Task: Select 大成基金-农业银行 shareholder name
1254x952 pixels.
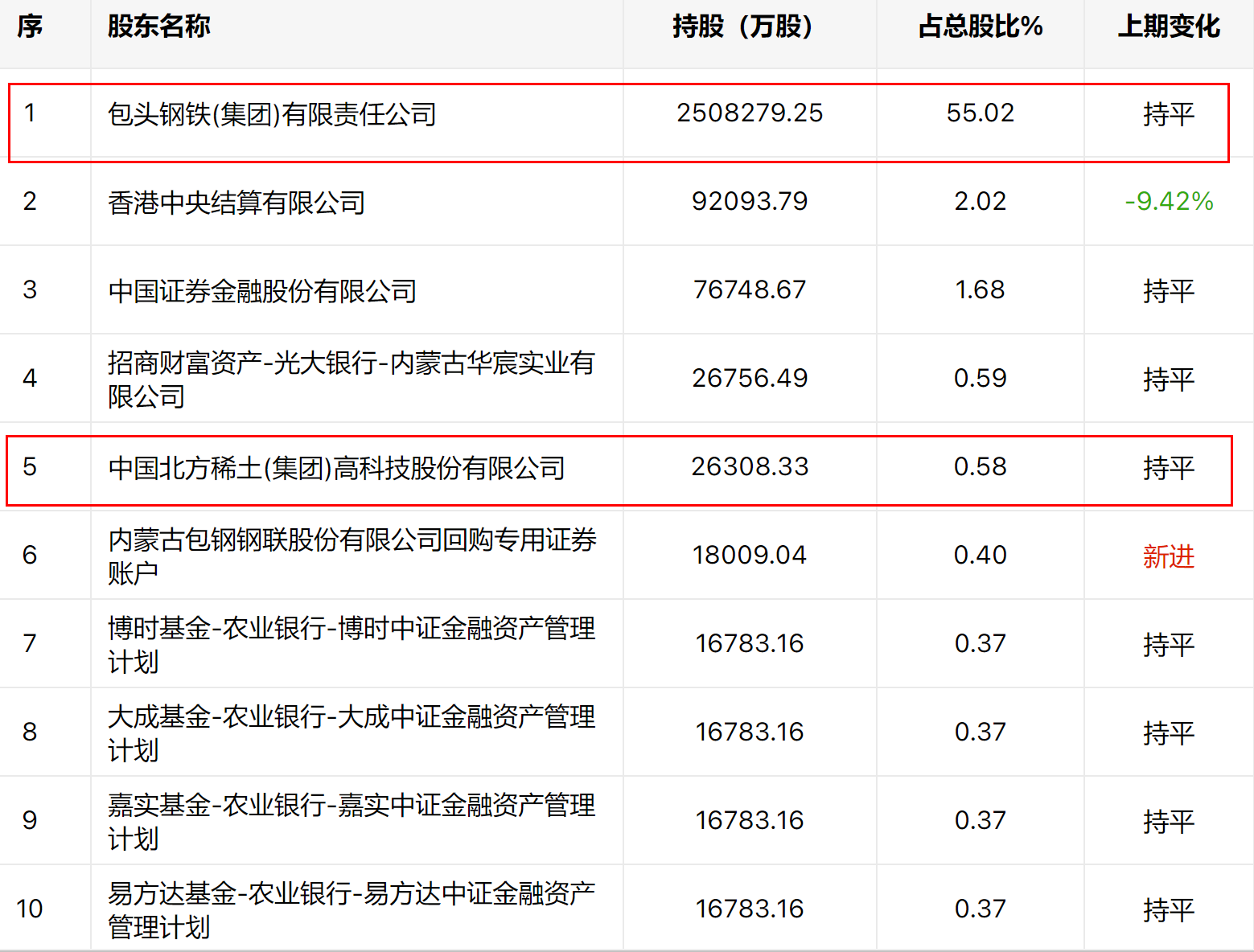Action: (352, 732)
